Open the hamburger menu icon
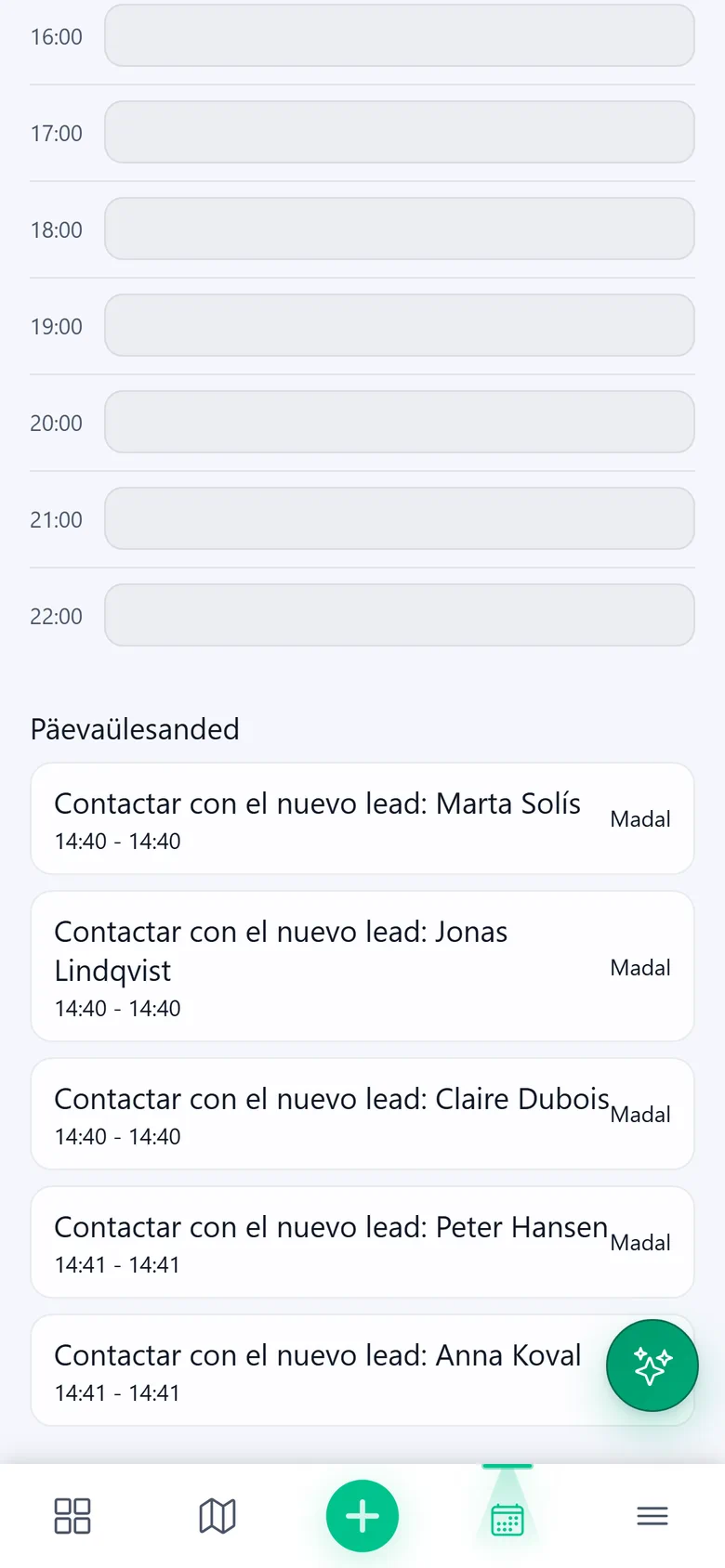The image size is (725, 1568). (652, 1516)
